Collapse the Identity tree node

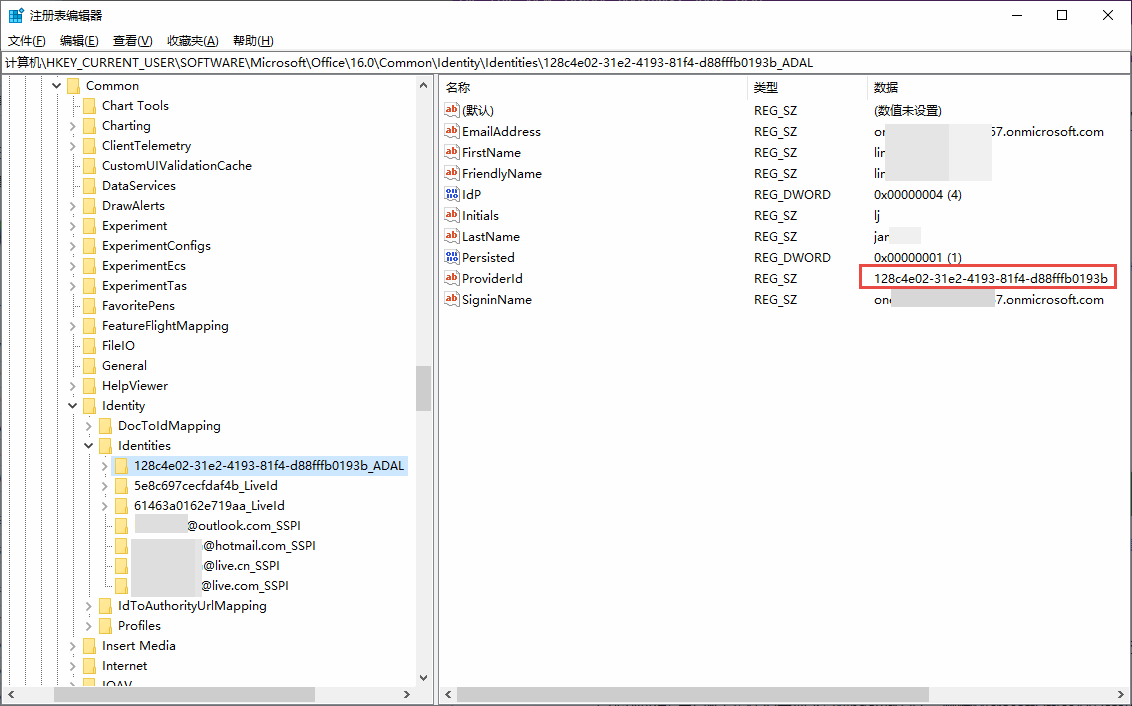click(x=73, y=406)
